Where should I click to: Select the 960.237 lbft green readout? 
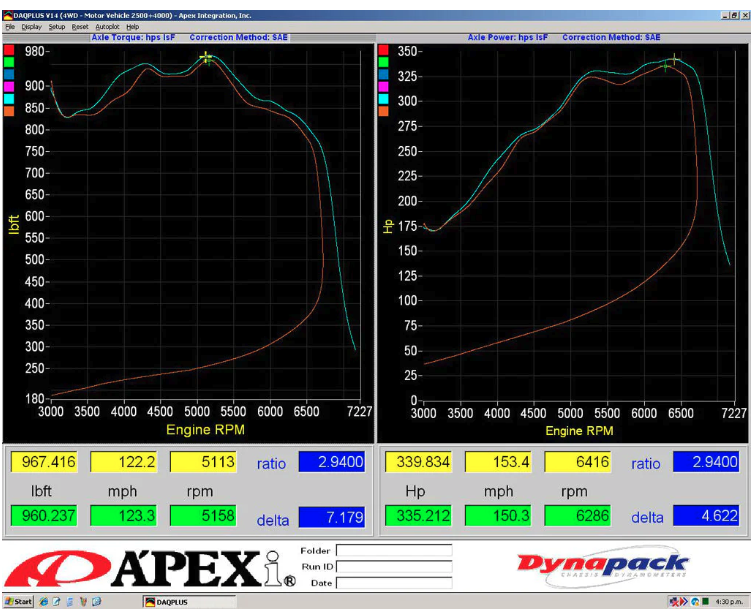(x=44, y=515)
